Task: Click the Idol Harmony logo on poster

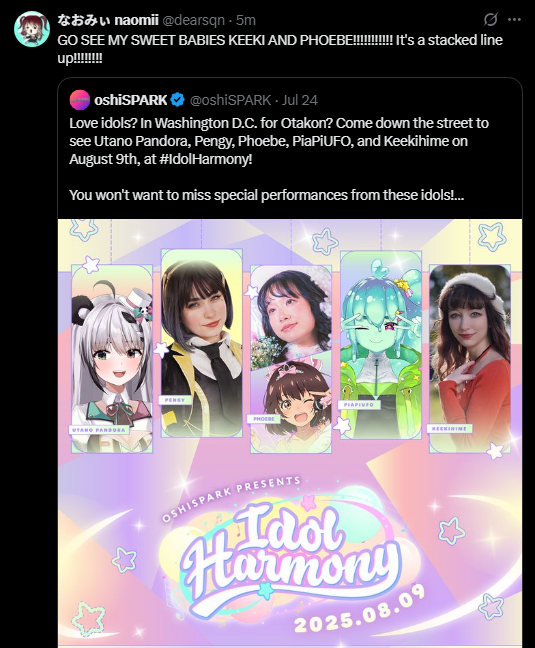Action: tap(289, 552)
